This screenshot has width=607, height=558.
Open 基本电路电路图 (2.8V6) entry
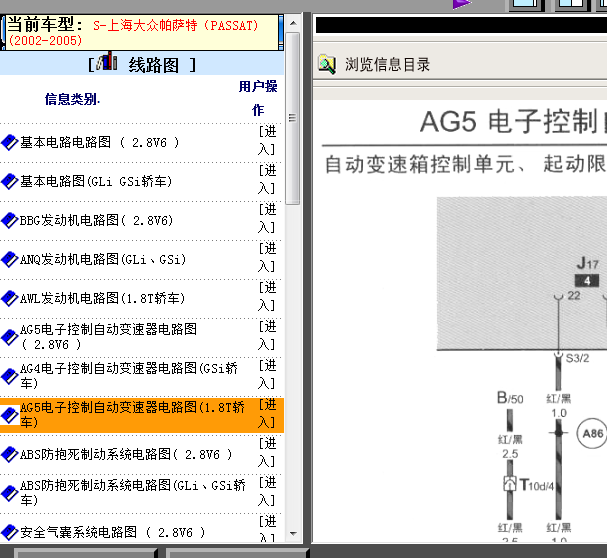click(x=99, y=143)
